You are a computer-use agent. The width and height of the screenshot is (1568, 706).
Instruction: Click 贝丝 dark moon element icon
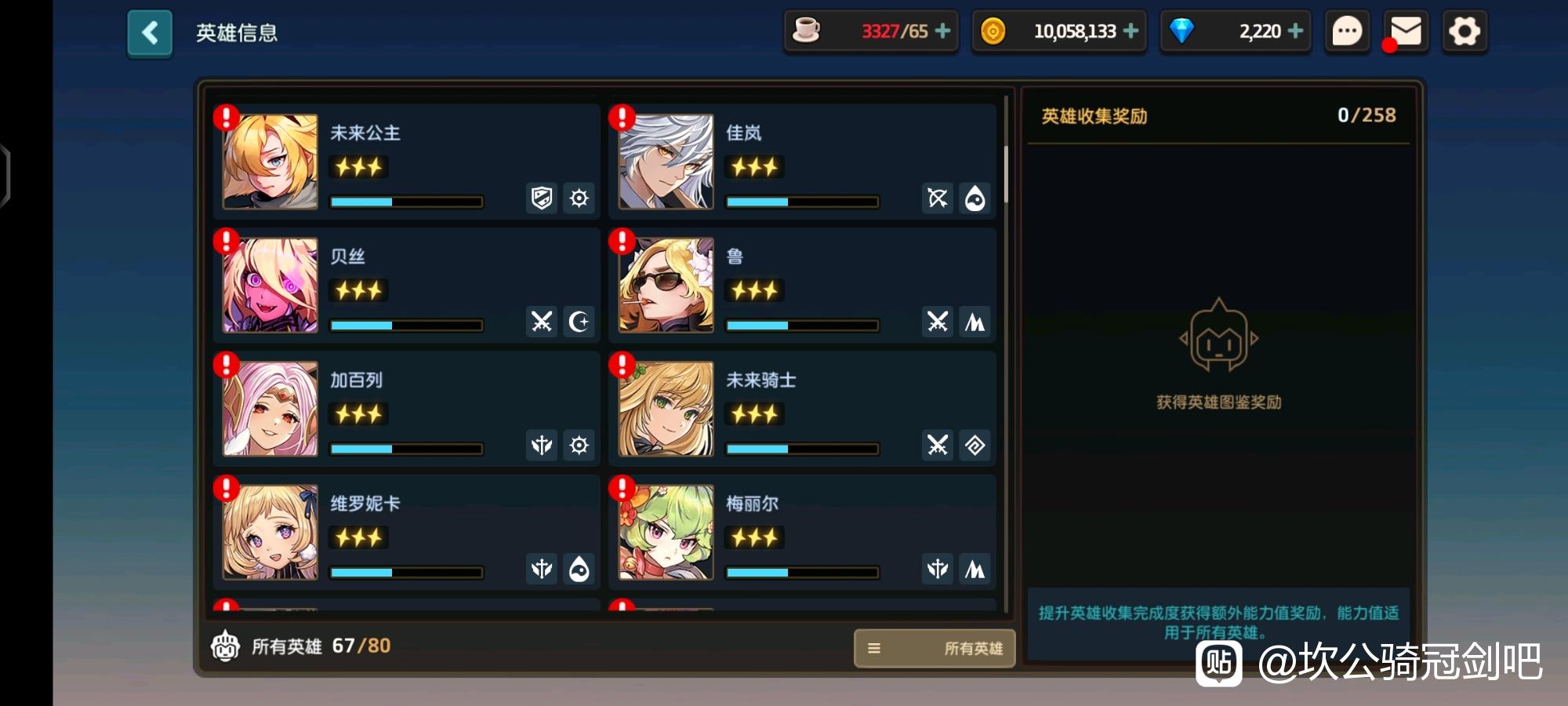pyautogui.click(x=579, y=322)
